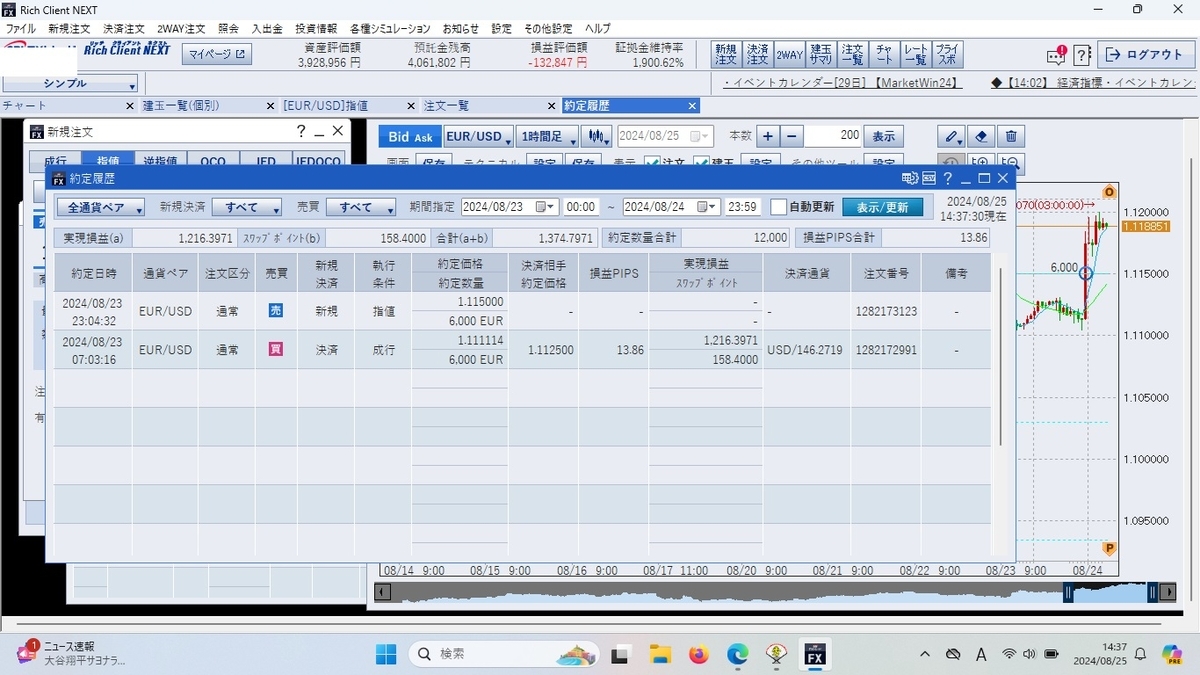The height and width of the screenshot is (675, 1200).
Task: Open the EUR/USD currency pair dropdown
Action: [x=478, y=136]
